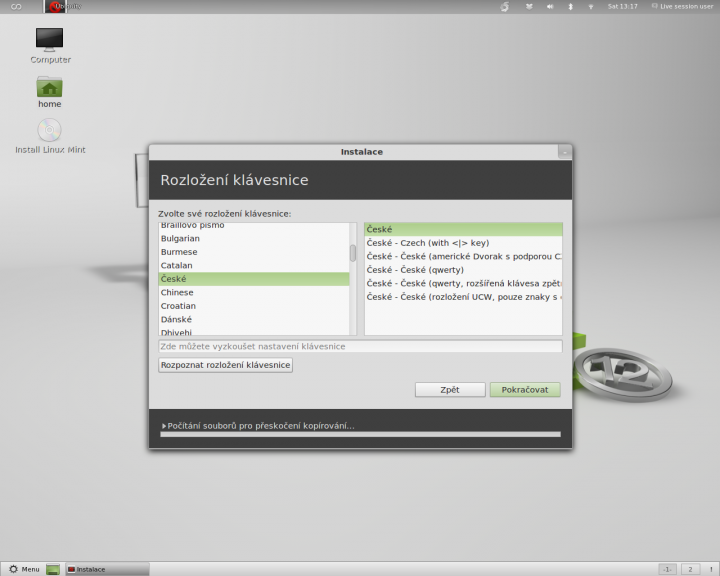
Task: Open the Computer desktop icon
Action: coord(50,45)
